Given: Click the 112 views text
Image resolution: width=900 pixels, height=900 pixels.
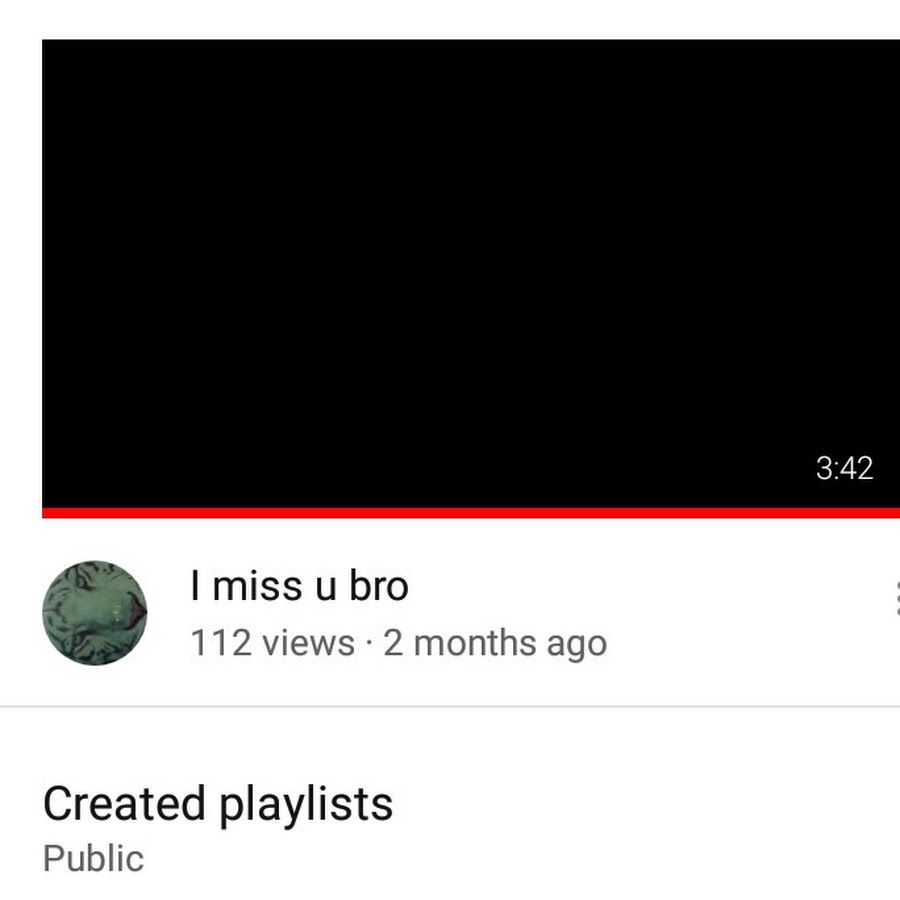Looking at the screenshot, I should click(x=272, y=643).
